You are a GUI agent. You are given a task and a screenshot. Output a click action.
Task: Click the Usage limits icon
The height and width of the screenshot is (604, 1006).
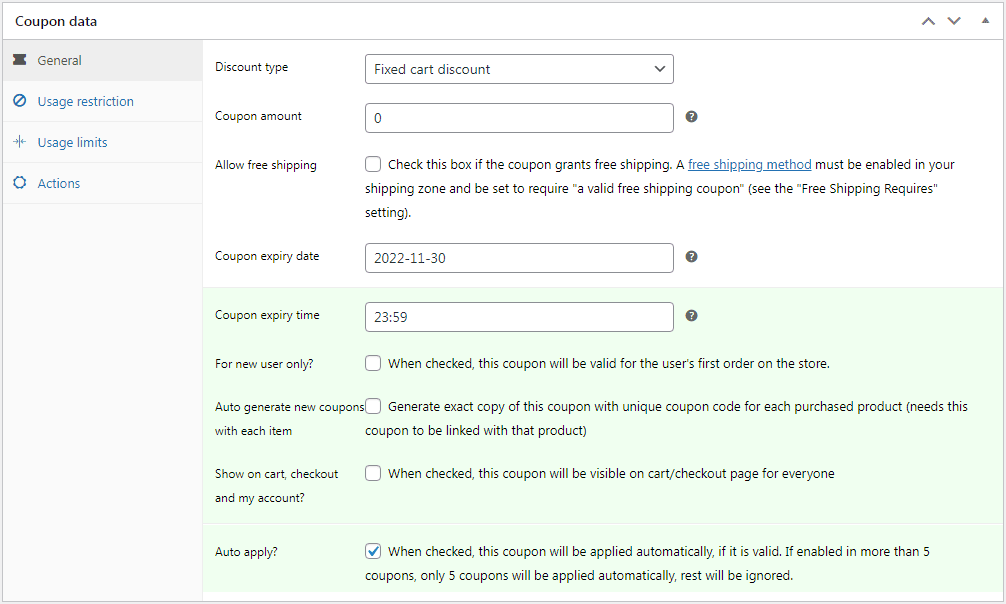[x=20, y=142]
